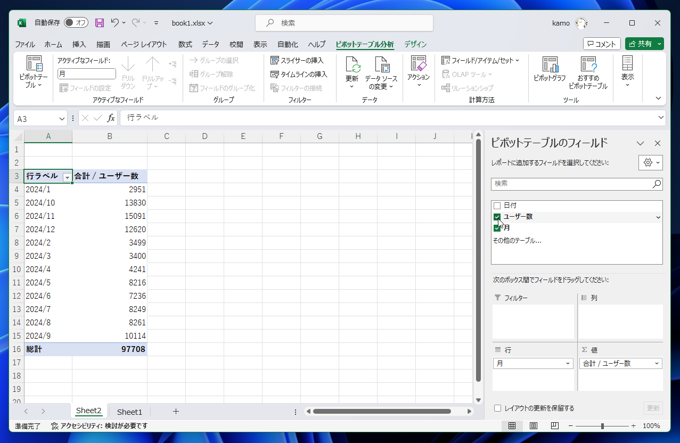Click the Excel app icon
This screenshot has height=443, width=680.
pyautogui.click(x=22, y=23)
